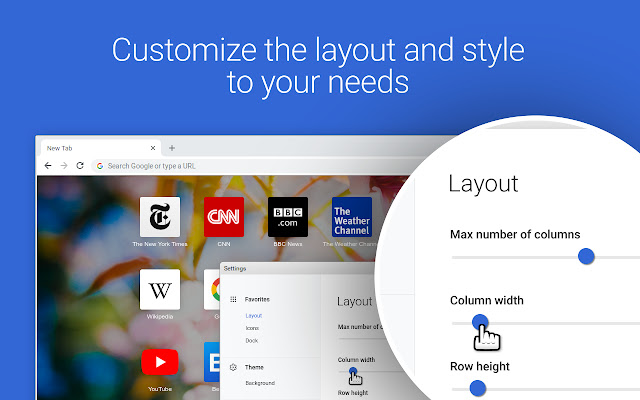This screenshot has width=640, height=400.
Task: Open the BBC News shortcut tile
Action: click(288, 217)
